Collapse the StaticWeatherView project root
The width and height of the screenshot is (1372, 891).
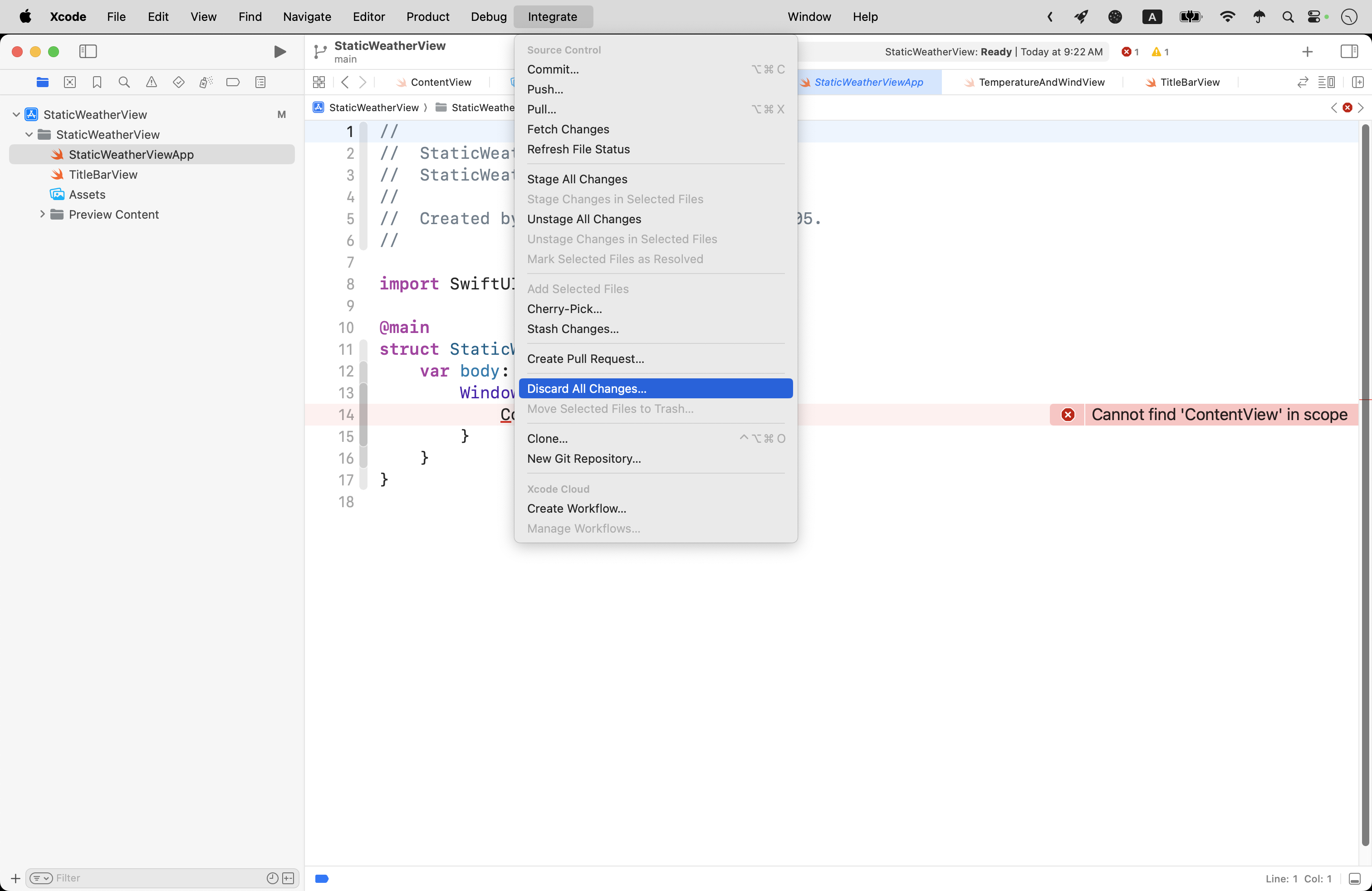(x=16, y=115)
